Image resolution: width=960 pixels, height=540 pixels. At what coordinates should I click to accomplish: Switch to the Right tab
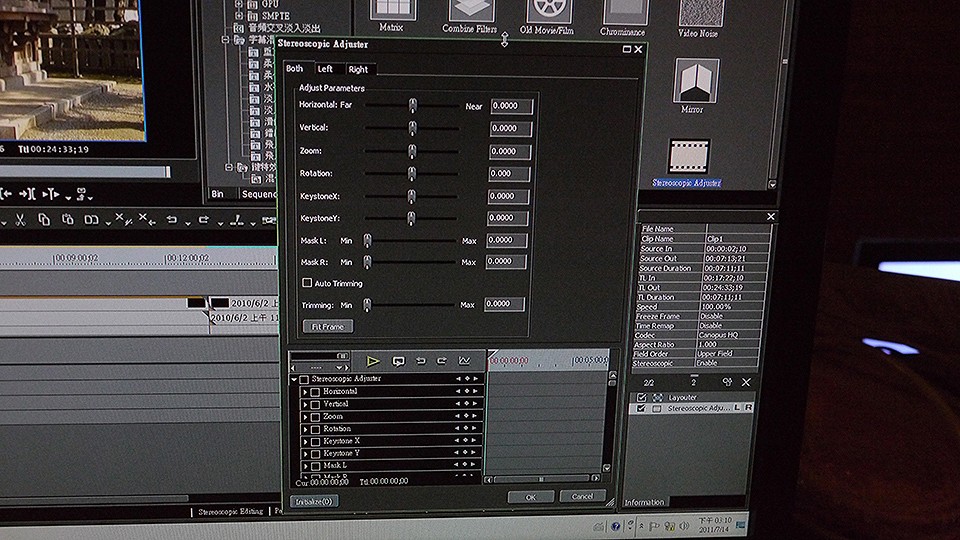click(x=359, y=70)
